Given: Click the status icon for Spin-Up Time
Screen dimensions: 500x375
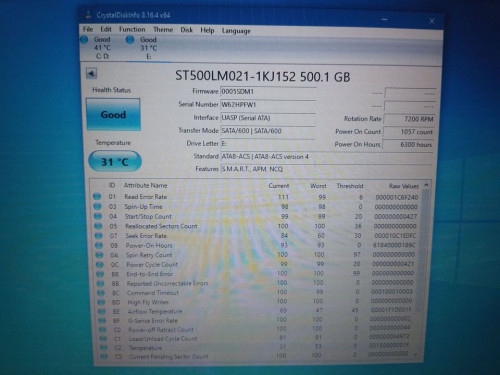Looking at the screenshot, I should point(97,207).
